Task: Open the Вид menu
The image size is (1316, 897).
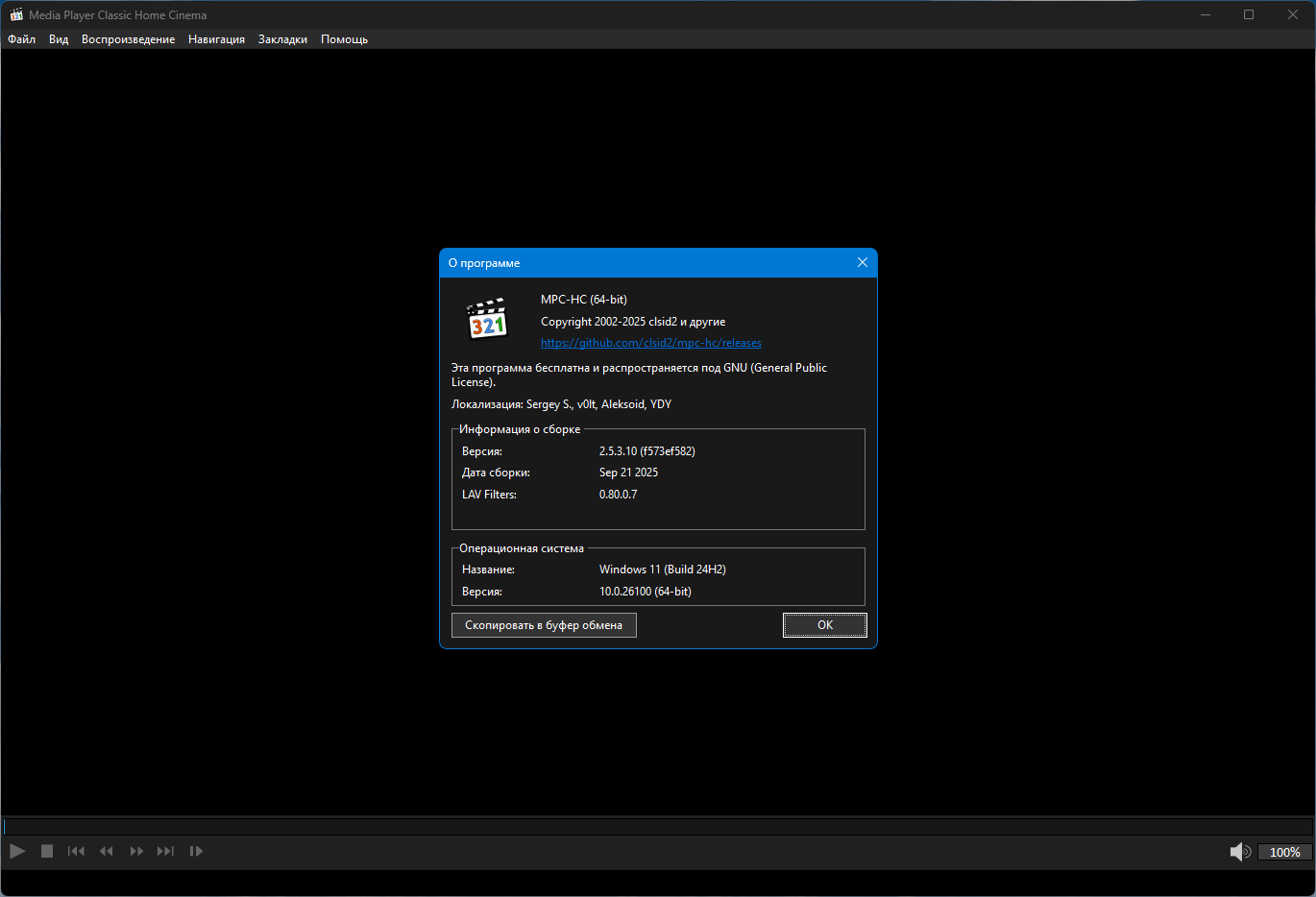Action: coord(59,39)
